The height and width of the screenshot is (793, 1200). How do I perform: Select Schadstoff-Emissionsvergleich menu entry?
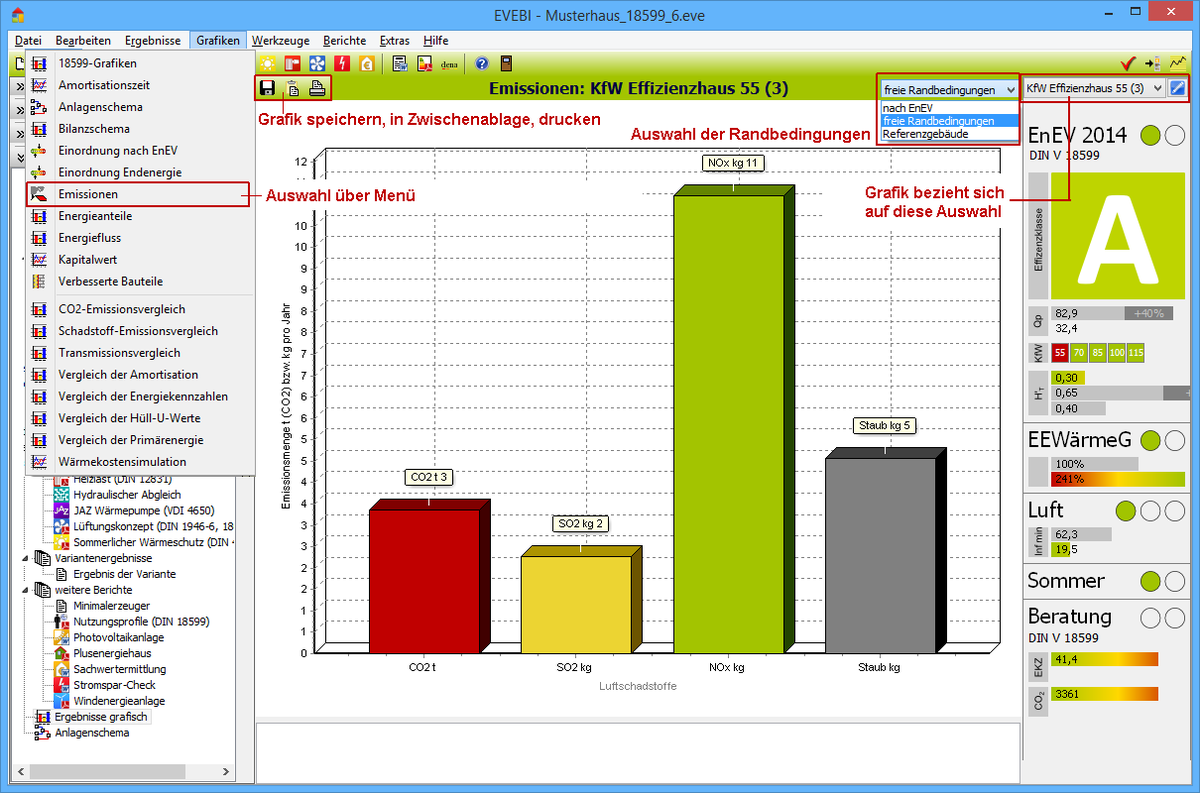[139, 331]
